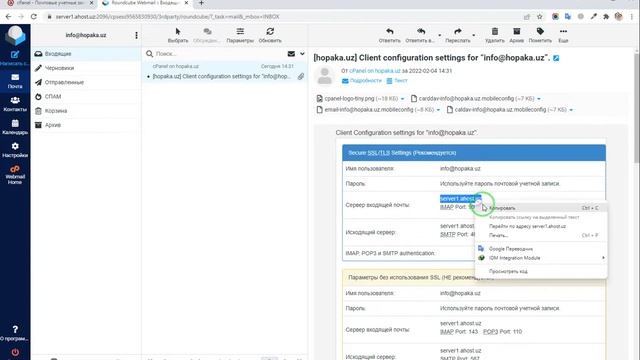640x360 pixels.
Task: Choose Копировать in context menu
Action: point(541,208)
